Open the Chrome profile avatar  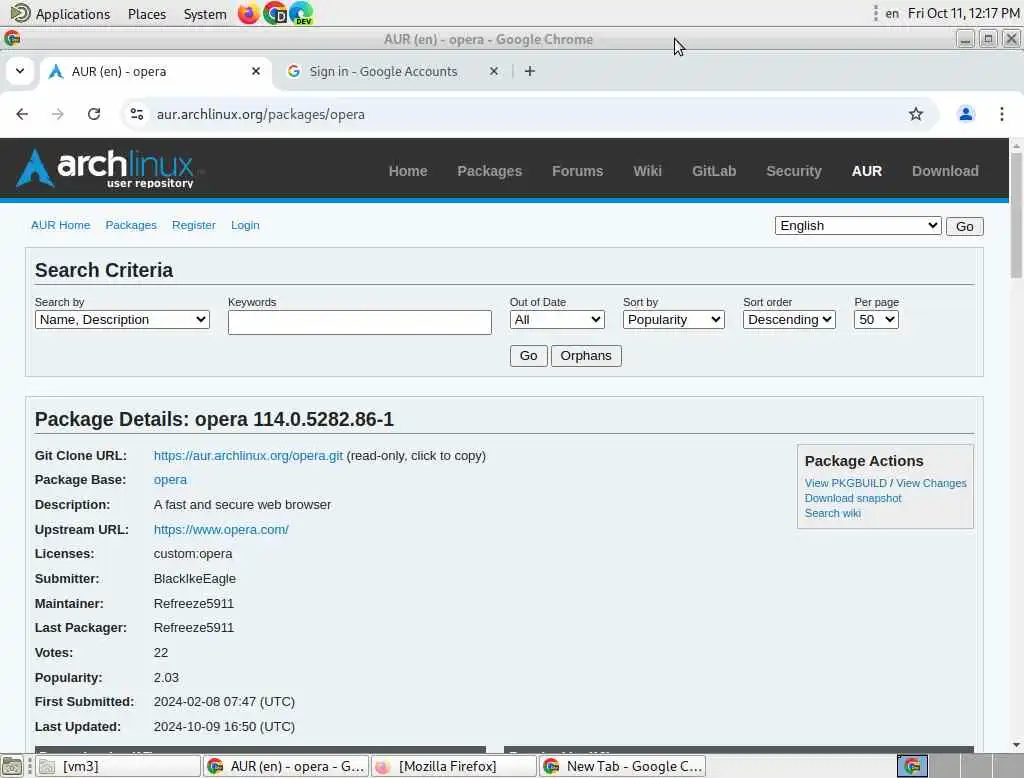tap(965, 114)
